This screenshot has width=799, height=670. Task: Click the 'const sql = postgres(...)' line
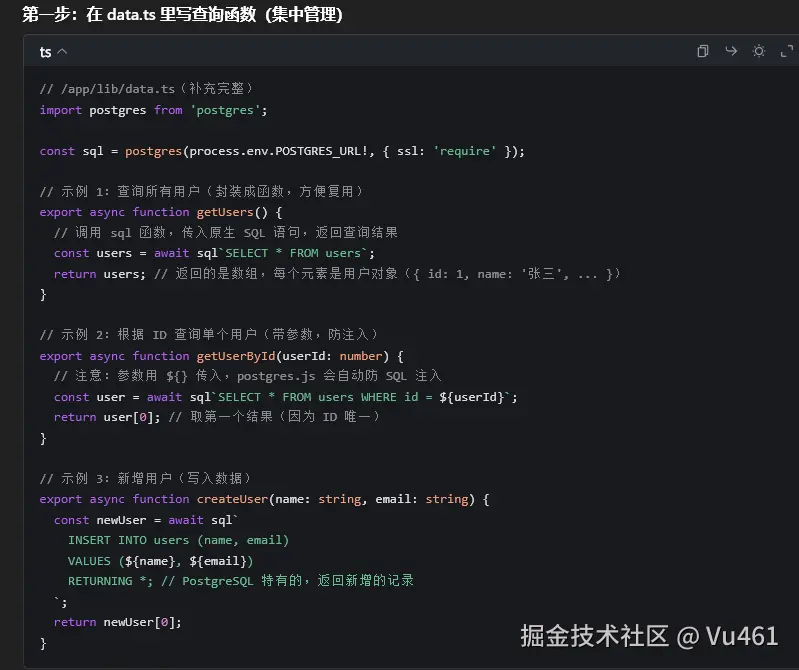(x=282, y=151)
